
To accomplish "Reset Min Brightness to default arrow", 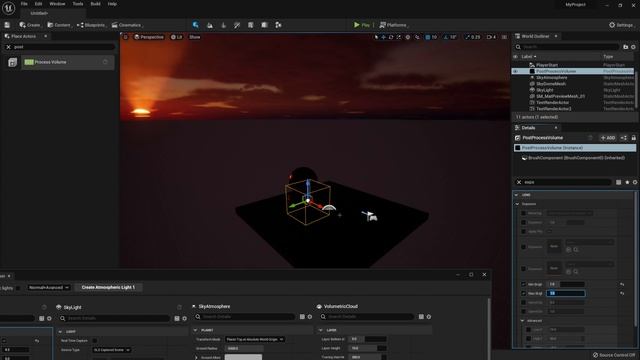I will click(x=622, y=284).
